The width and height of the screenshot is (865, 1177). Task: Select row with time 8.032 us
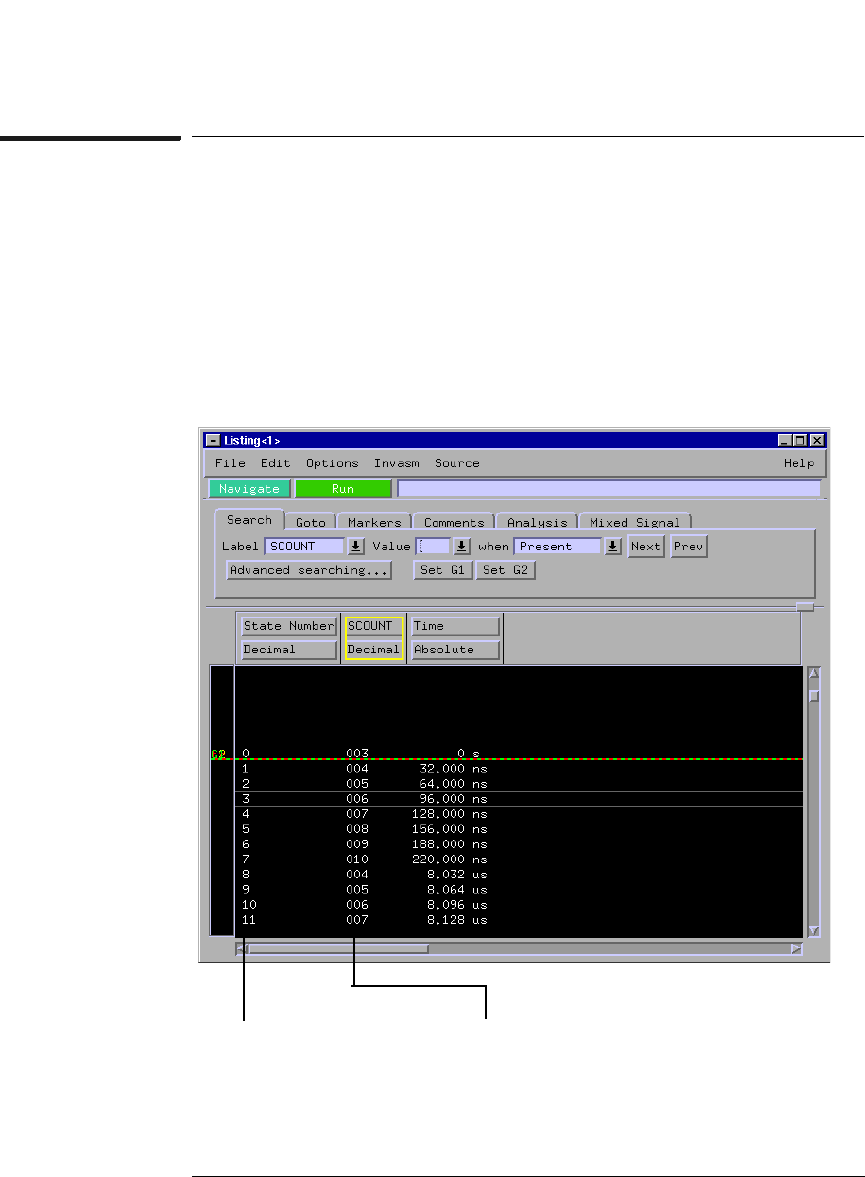(519, 874)
